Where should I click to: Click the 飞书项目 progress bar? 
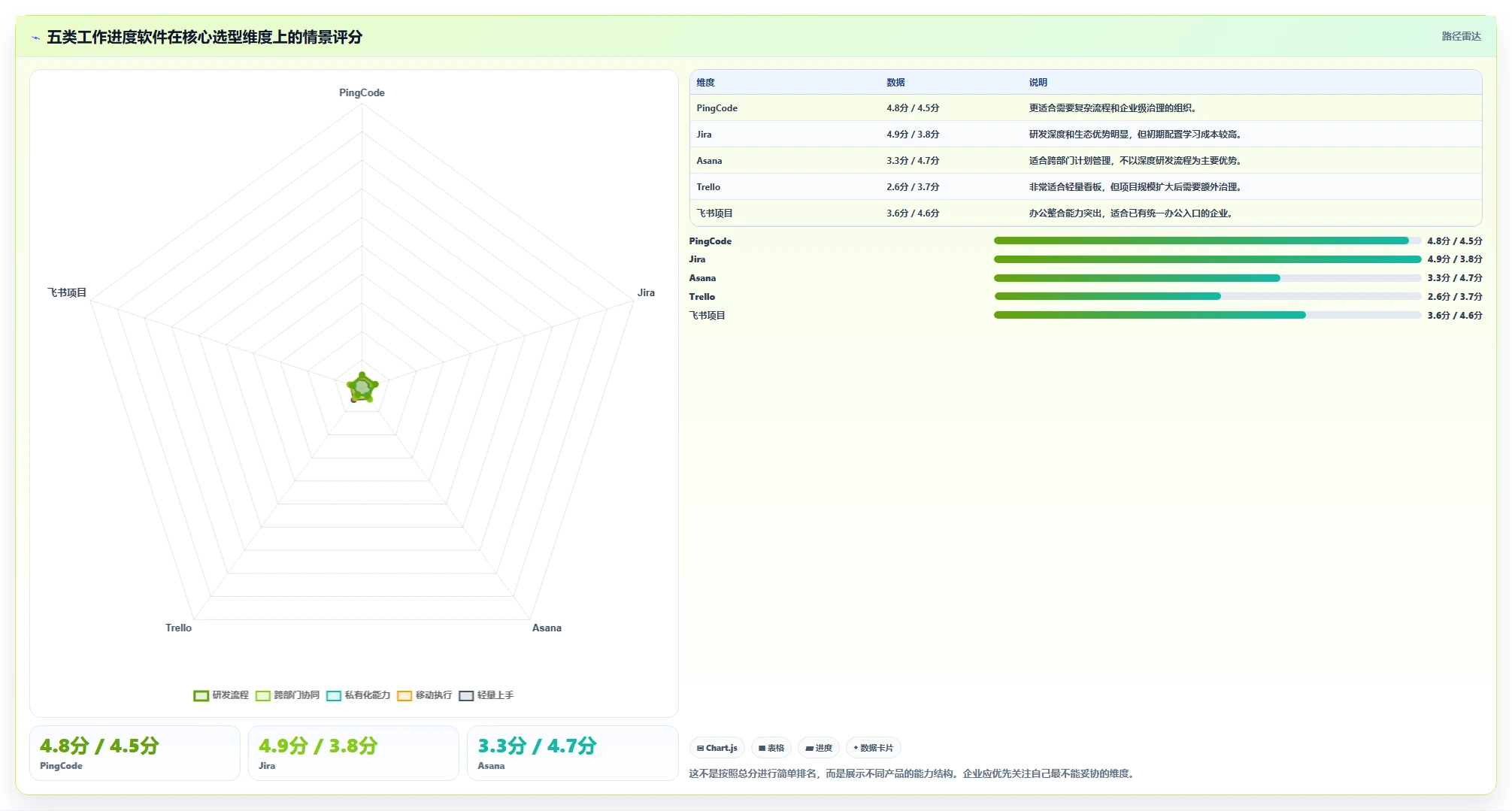click(x=1207, y=315)
